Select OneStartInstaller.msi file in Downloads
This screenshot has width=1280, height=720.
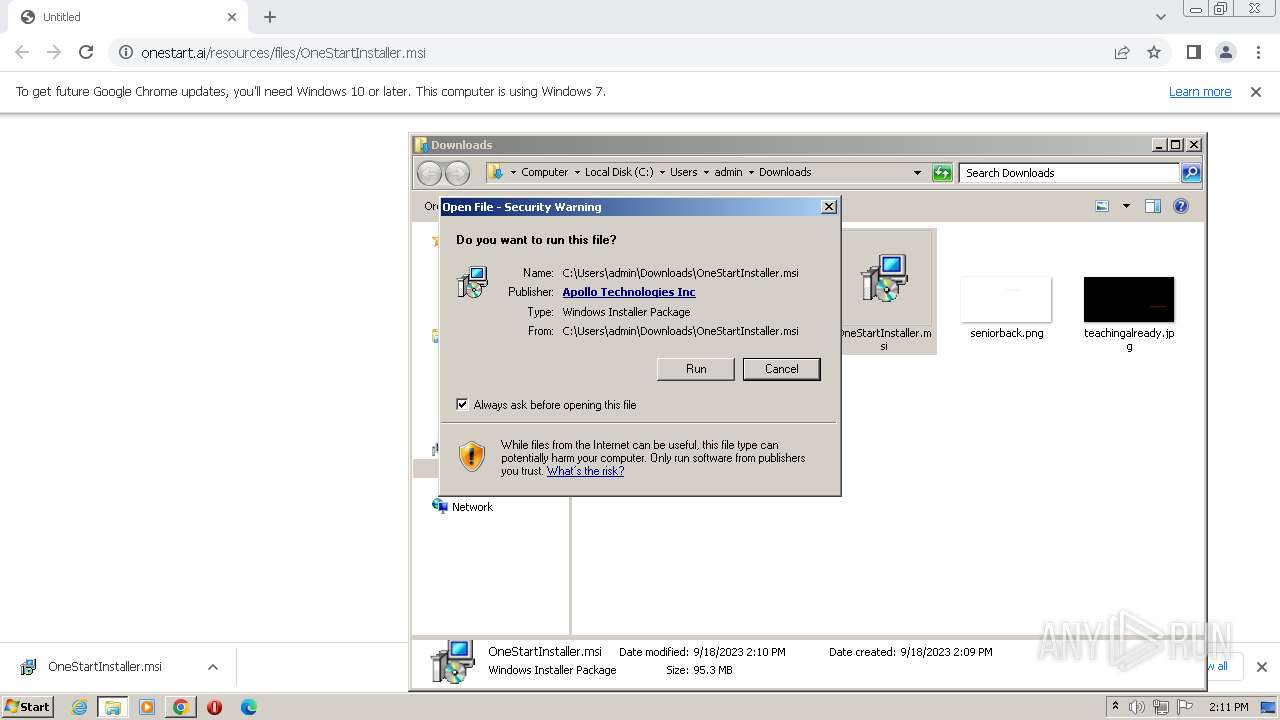[x=885, y=291]
